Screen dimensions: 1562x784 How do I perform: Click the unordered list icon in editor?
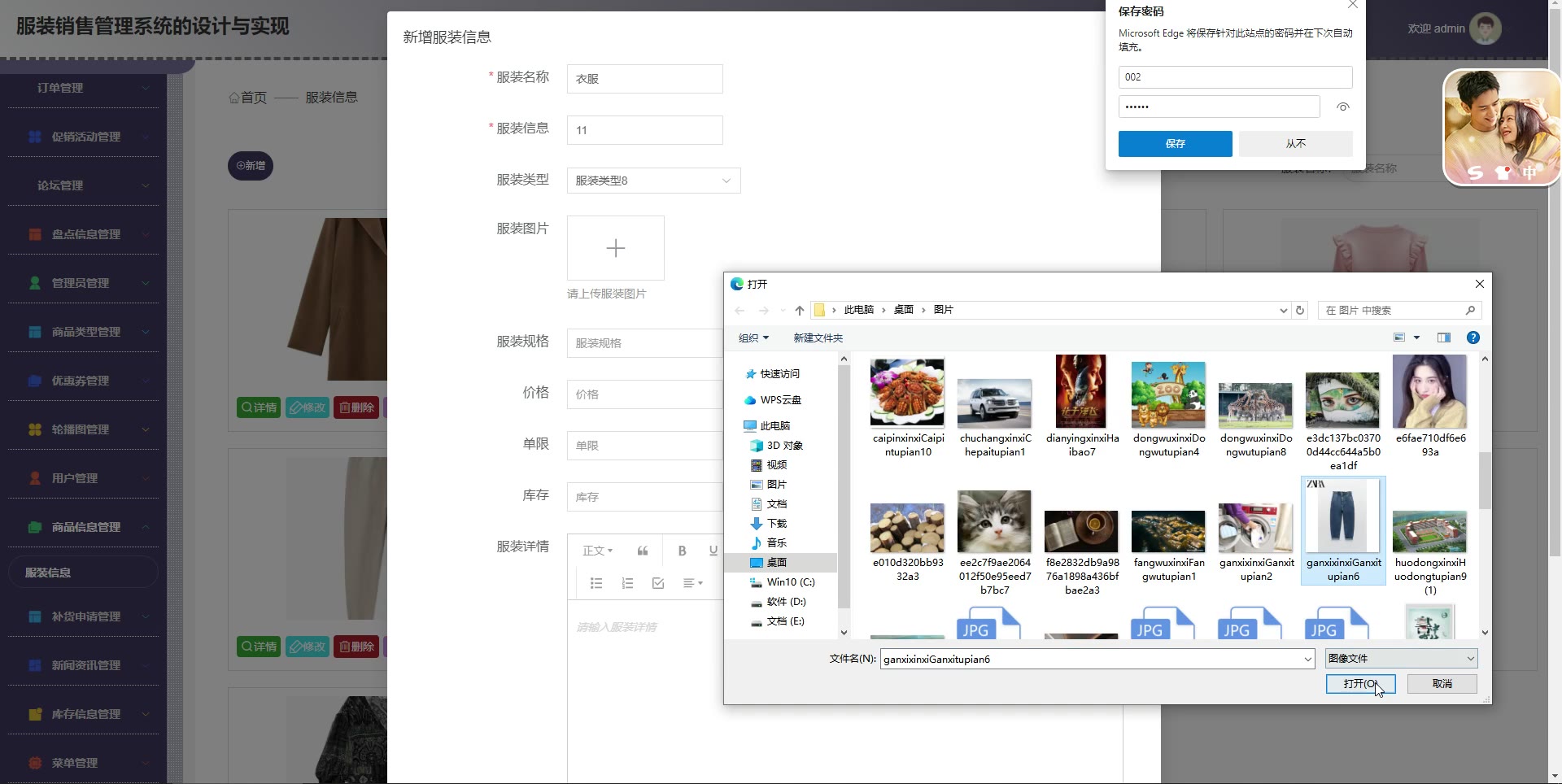(x=596, y=583)
